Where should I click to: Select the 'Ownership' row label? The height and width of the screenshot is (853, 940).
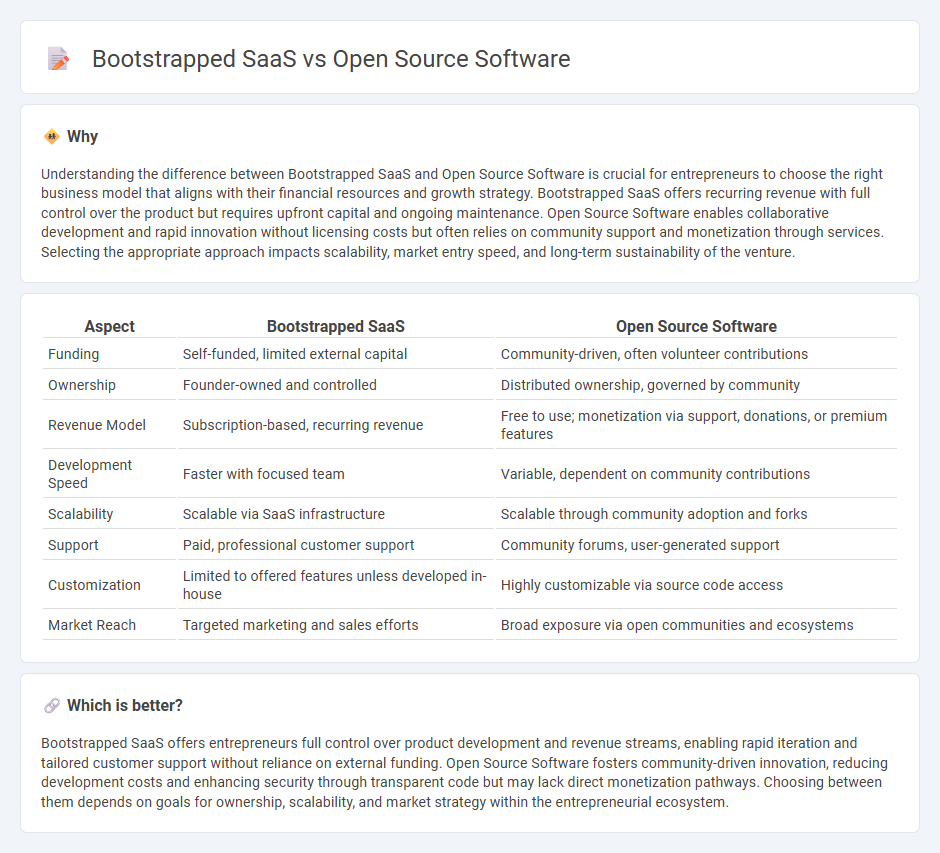coord(82,385)
